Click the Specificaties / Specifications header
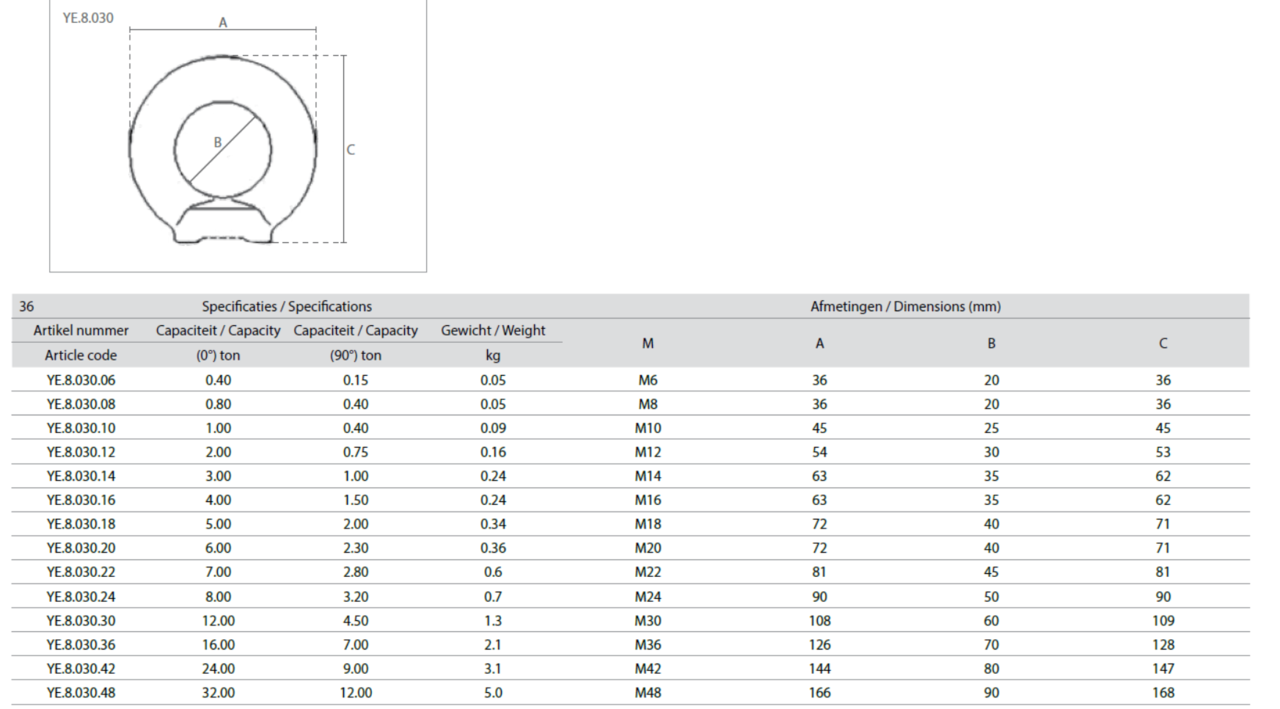The image size is (1280, 709). (287, 307)
